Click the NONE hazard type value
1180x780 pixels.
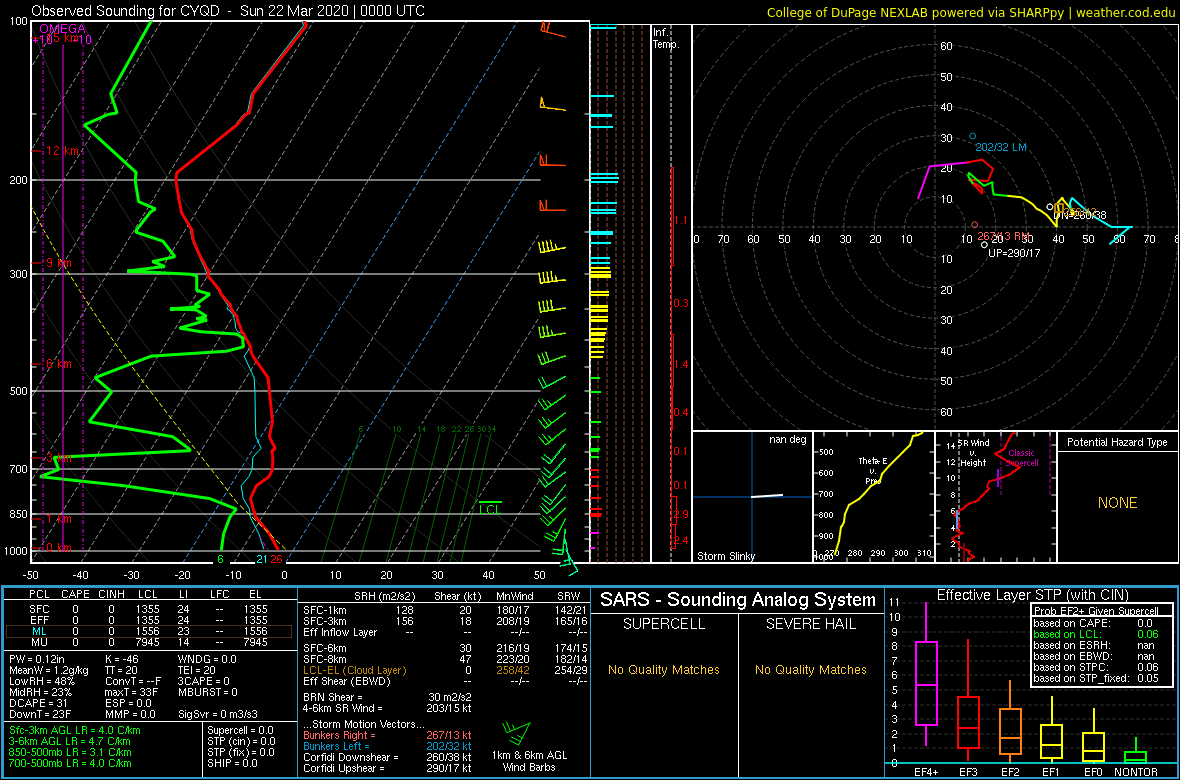coord(1117,503)
